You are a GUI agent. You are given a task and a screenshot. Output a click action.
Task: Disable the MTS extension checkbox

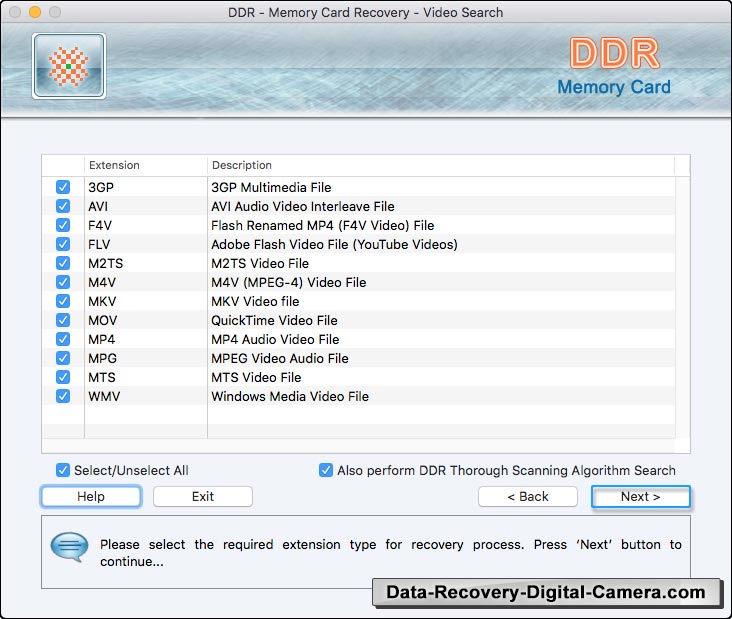click(63, 377)
